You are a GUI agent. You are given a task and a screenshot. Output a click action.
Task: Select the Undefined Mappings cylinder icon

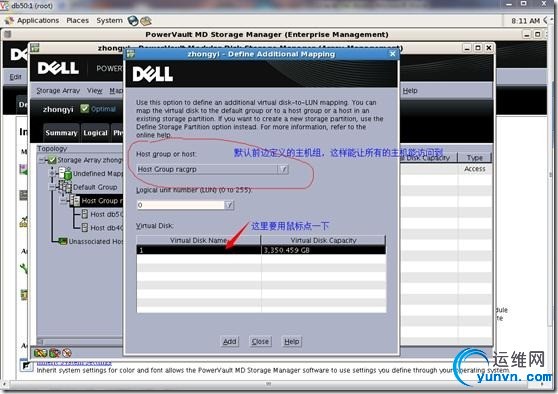point(66,173)
